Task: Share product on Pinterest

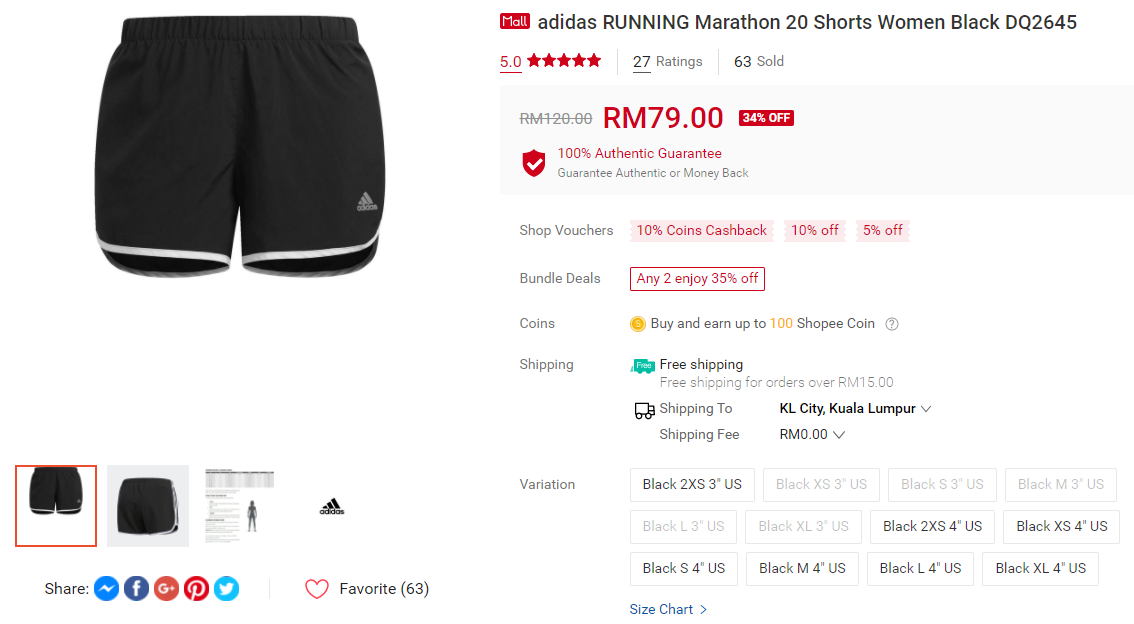Action: coord(197,589)
